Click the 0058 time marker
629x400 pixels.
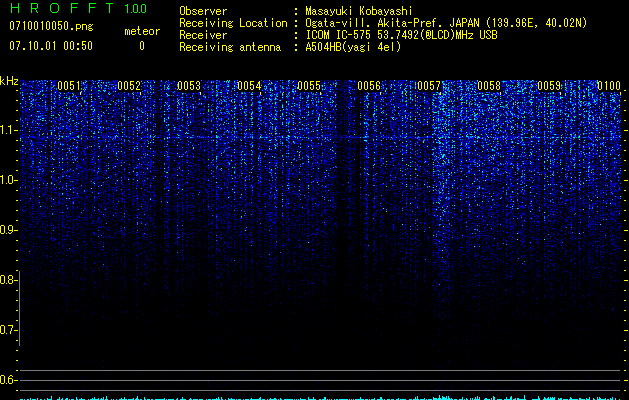pyautogui.click(x=489, y=86)
